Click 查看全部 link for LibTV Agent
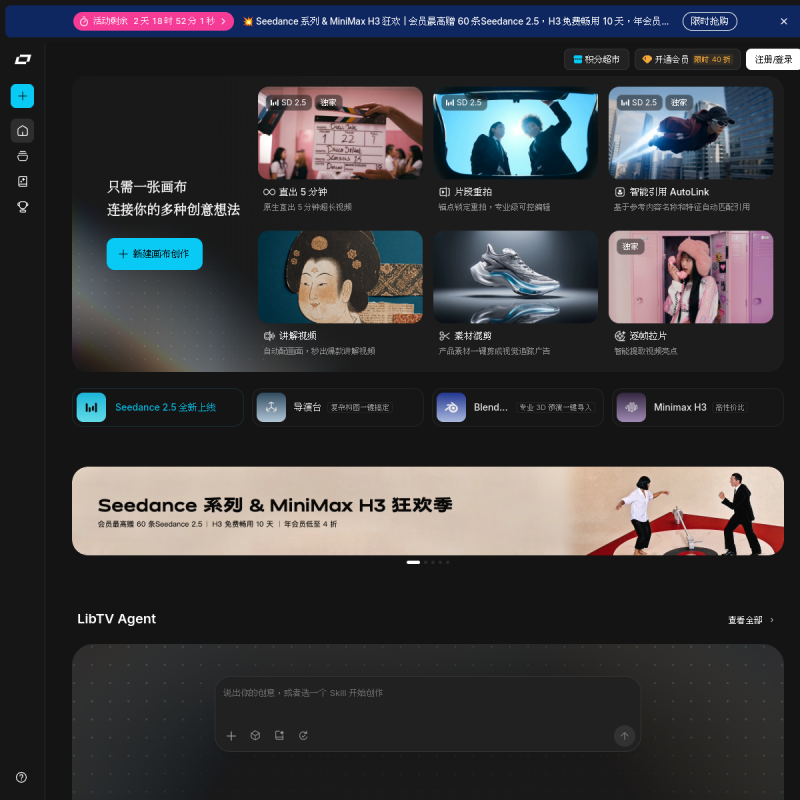 745,620
